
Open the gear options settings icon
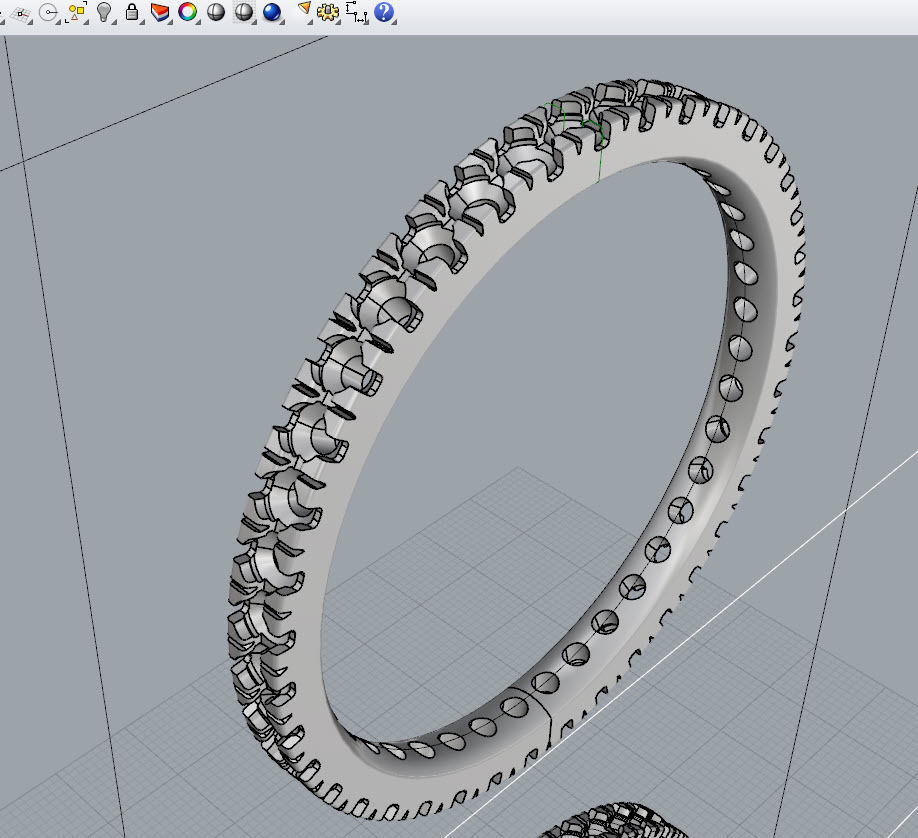pos(328,12)
